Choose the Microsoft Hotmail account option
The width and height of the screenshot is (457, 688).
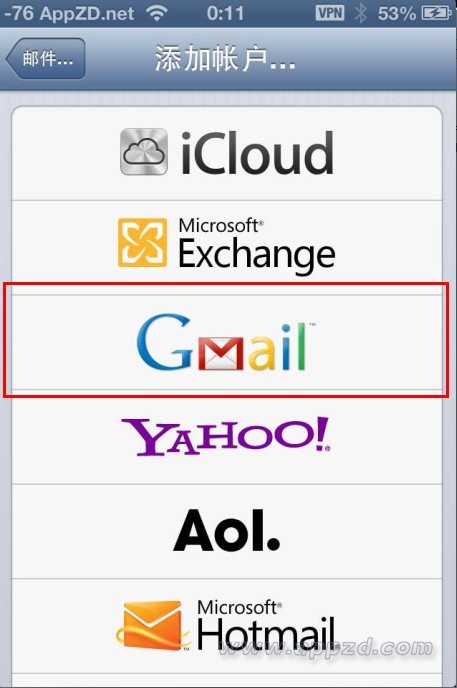pyautogui.click(x=227, y=626)
